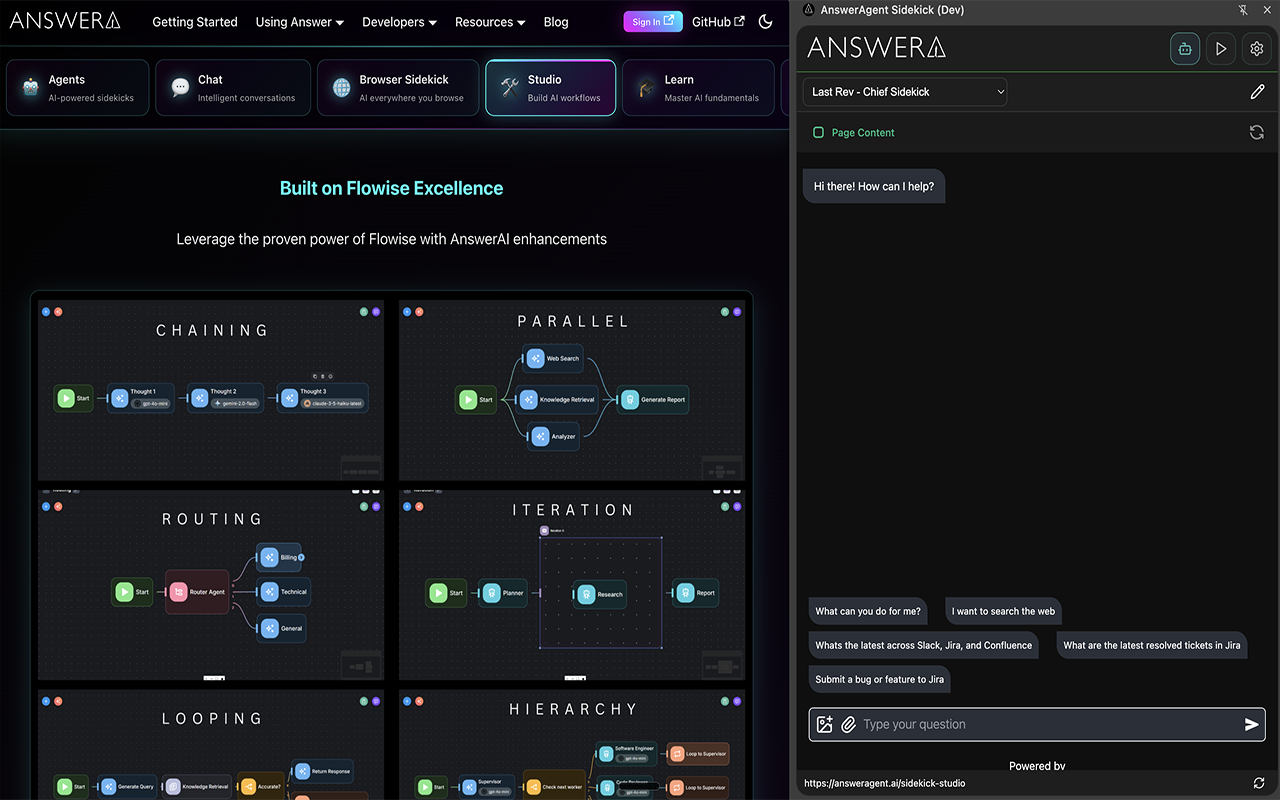Open the sidekick agent robot icon

coord(1185,48)
